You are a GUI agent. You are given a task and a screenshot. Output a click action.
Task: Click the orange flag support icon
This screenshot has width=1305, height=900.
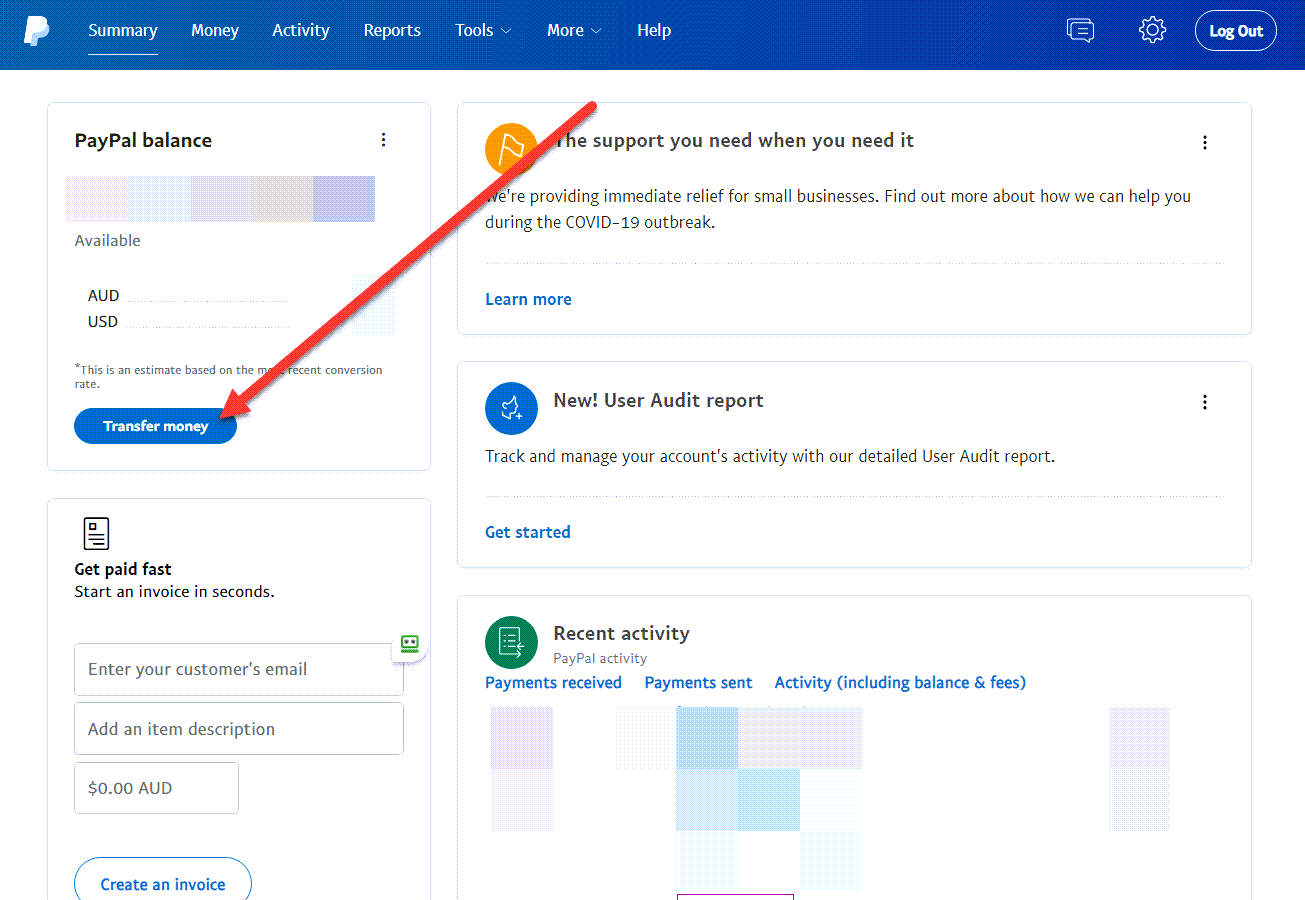[511, 149]
